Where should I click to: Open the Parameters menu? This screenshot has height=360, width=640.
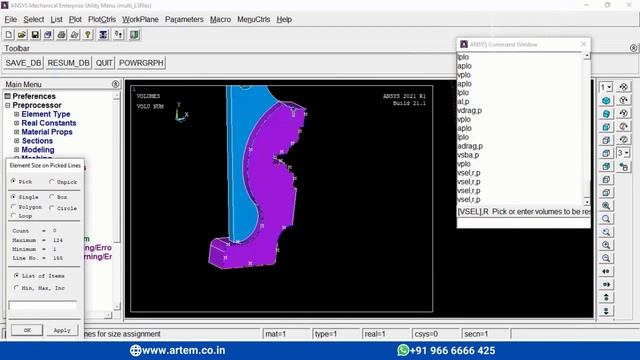(184, 19)
